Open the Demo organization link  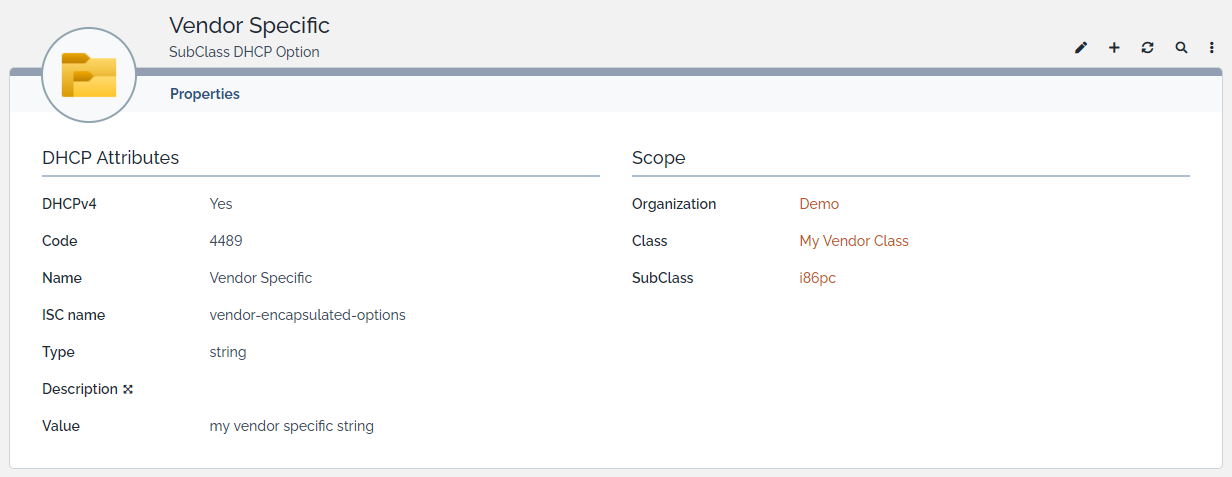[x=819, y=204]
